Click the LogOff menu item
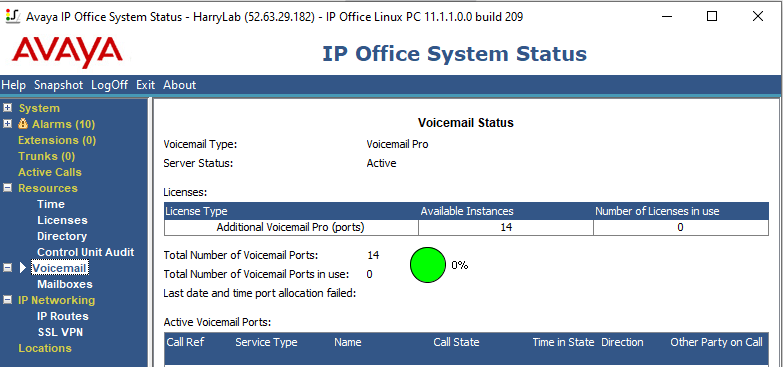 click(x=109, y=85)
